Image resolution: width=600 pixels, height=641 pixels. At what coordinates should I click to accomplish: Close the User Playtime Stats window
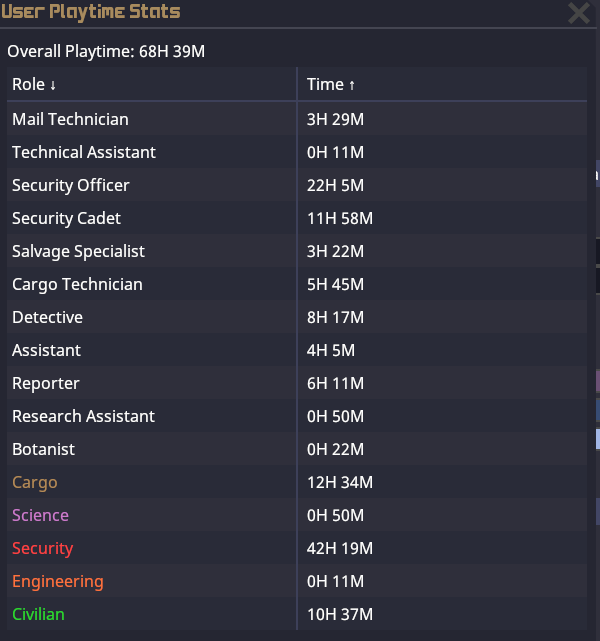pyautogui.click(x=578, y=13)
